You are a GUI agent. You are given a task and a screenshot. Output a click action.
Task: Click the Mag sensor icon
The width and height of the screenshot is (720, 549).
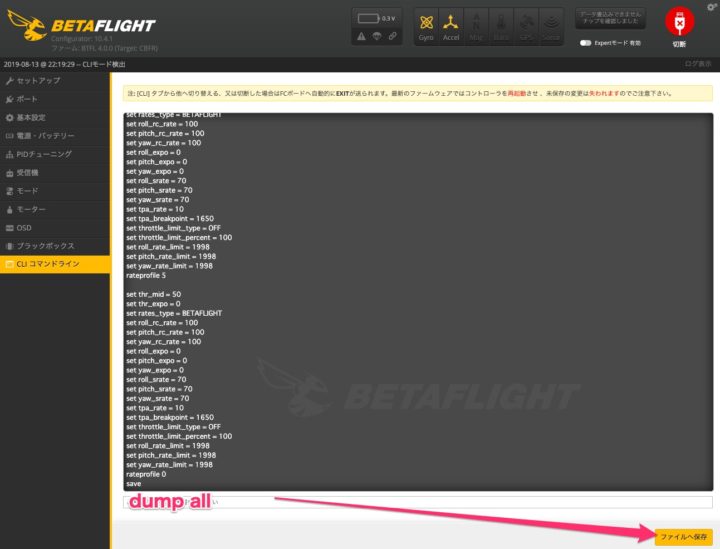point(478,25)
